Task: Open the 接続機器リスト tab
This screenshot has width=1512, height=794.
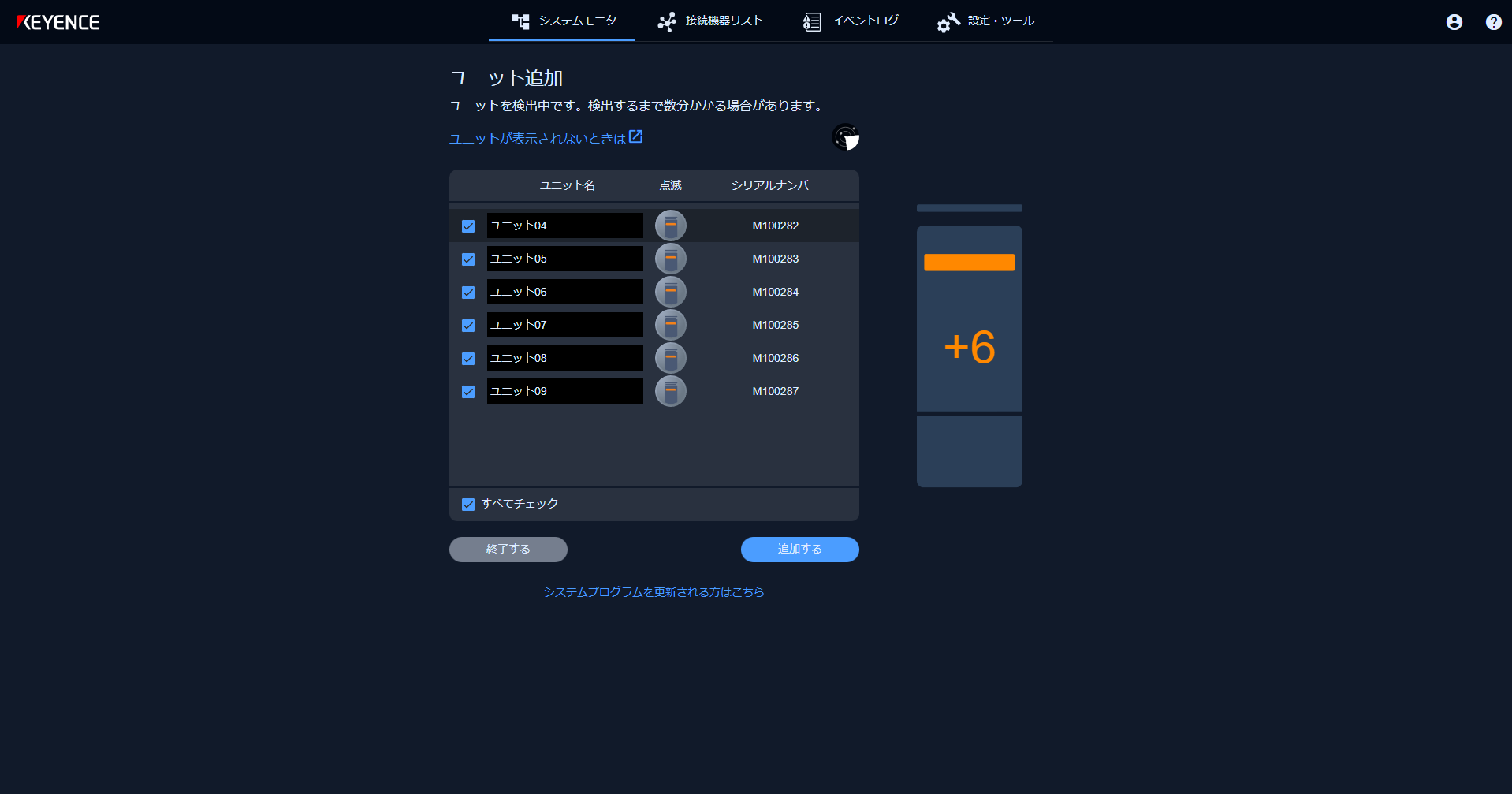Action: point(710,21)
